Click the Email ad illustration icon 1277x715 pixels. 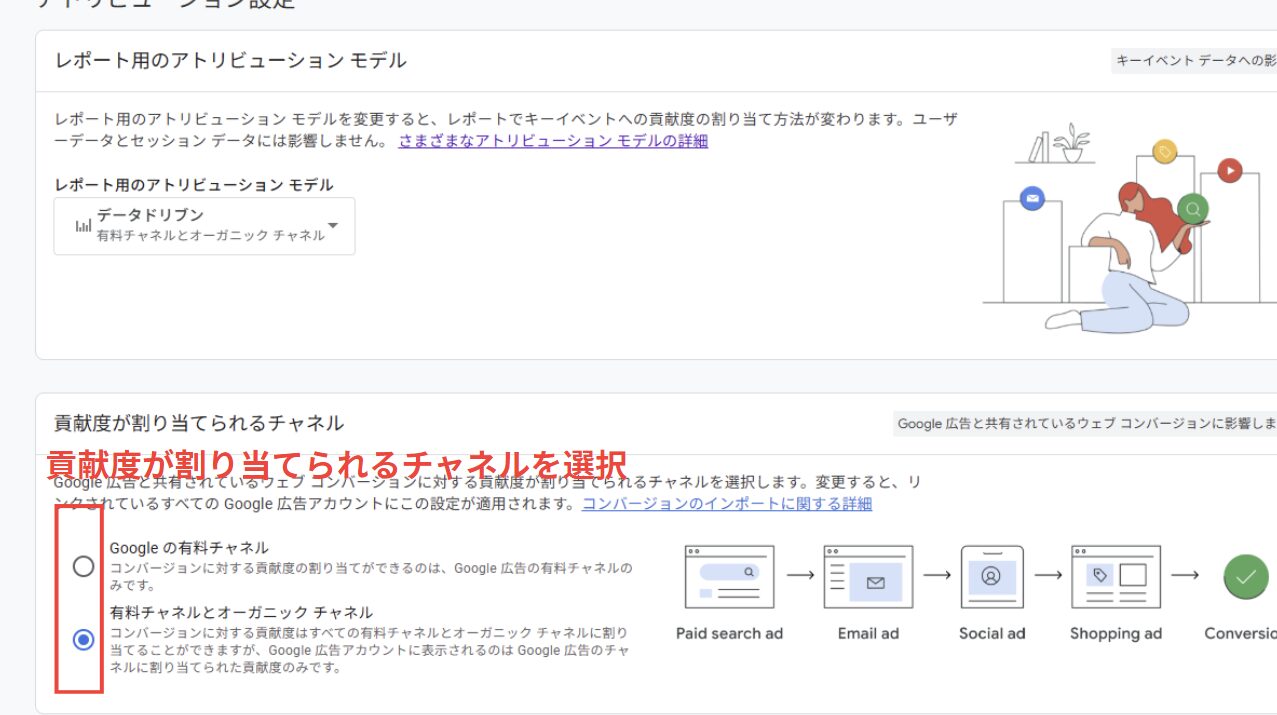click(x=868, y=577)
